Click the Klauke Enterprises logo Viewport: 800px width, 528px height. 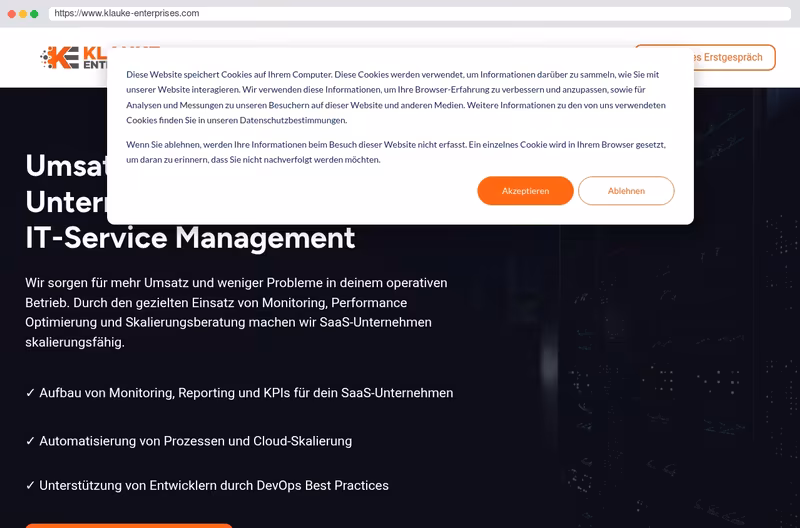coord(74,58)
